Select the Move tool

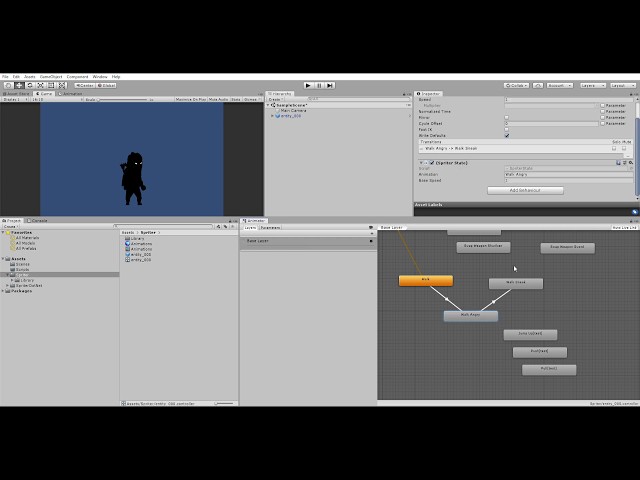19,85
